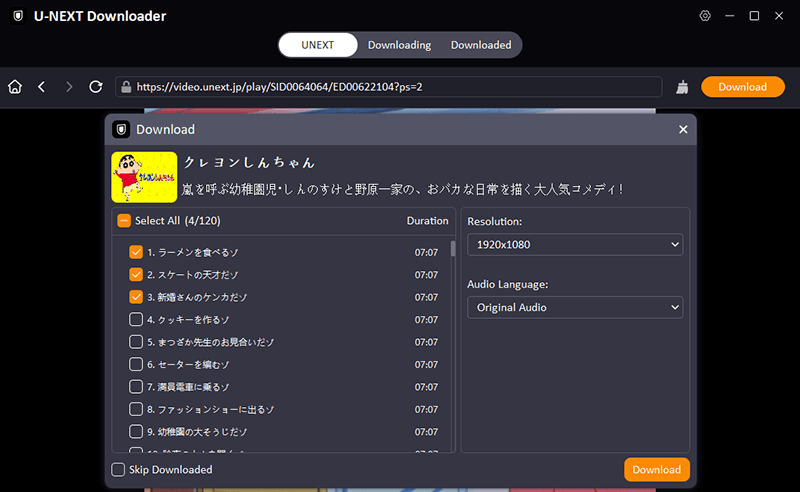Reload the page with the refresh icon
The width and height of the screenshot is (800, 492).
96,87
